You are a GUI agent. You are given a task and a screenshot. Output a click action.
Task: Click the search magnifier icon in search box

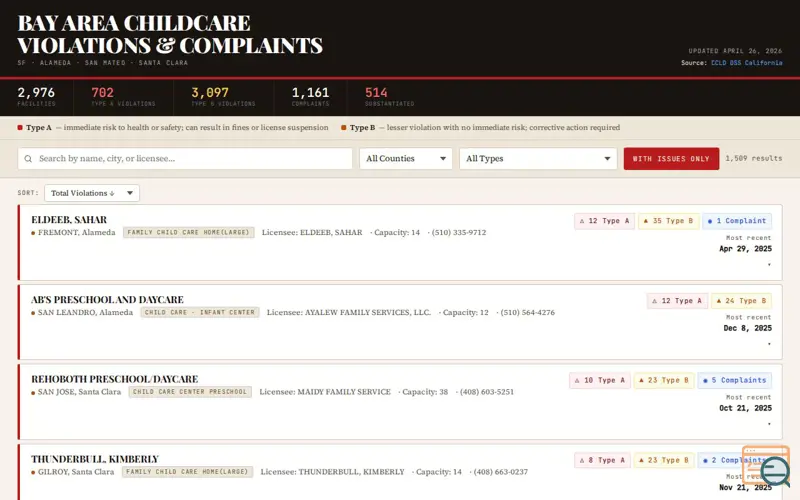[x=29, y=159]
